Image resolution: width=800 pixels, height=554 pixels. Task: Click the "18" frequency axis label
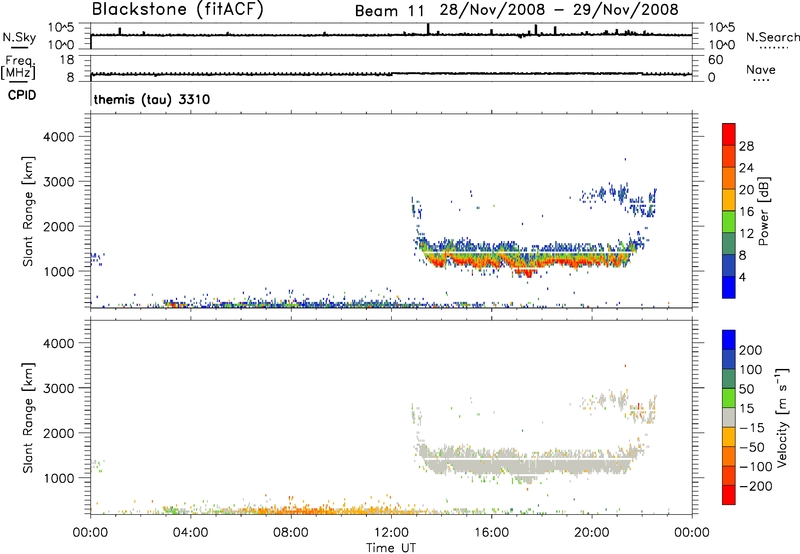[x=67, y=60]
